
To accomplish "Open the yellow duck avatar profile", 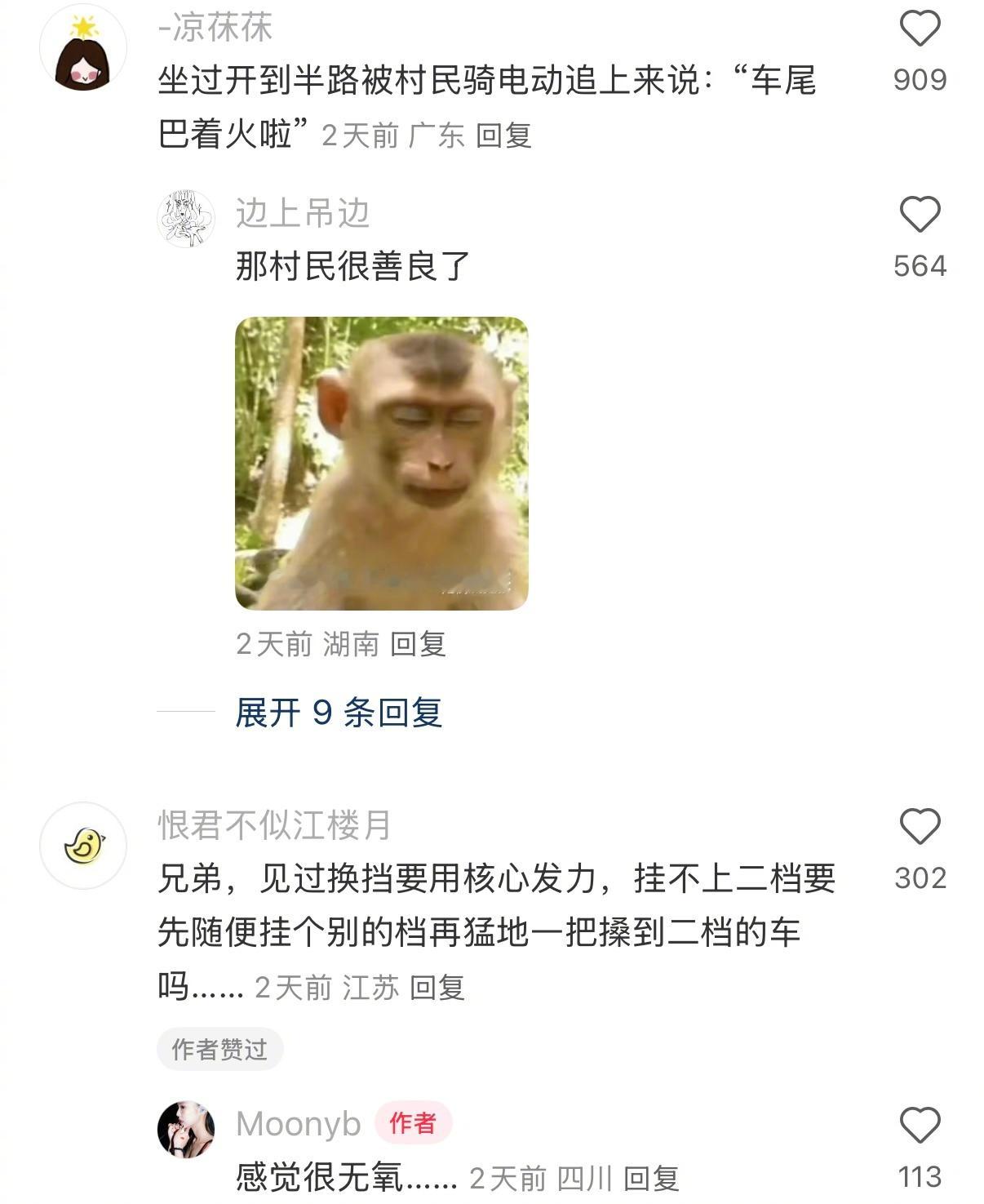I will click(83, 845).
